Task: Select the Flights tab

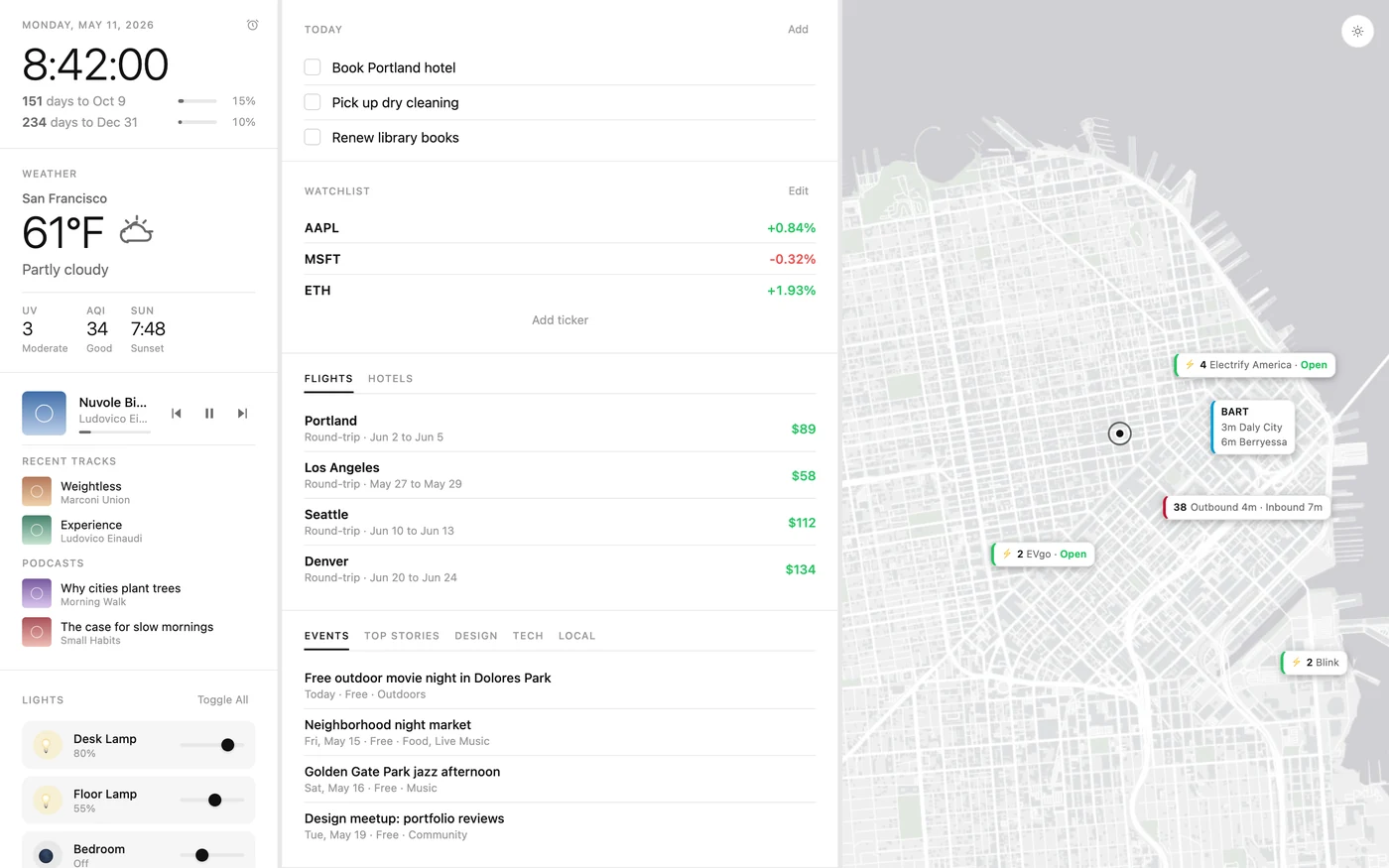Action: 328,379
